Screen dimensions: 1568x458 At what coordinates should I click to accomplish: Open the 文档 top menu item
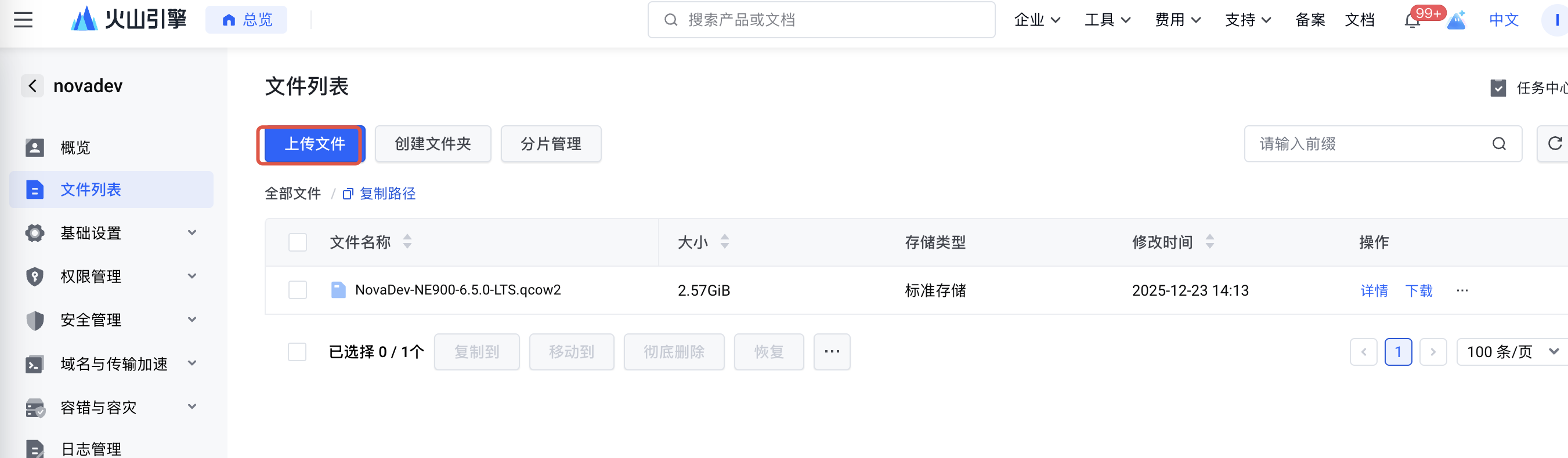[x=1359, y=20]
